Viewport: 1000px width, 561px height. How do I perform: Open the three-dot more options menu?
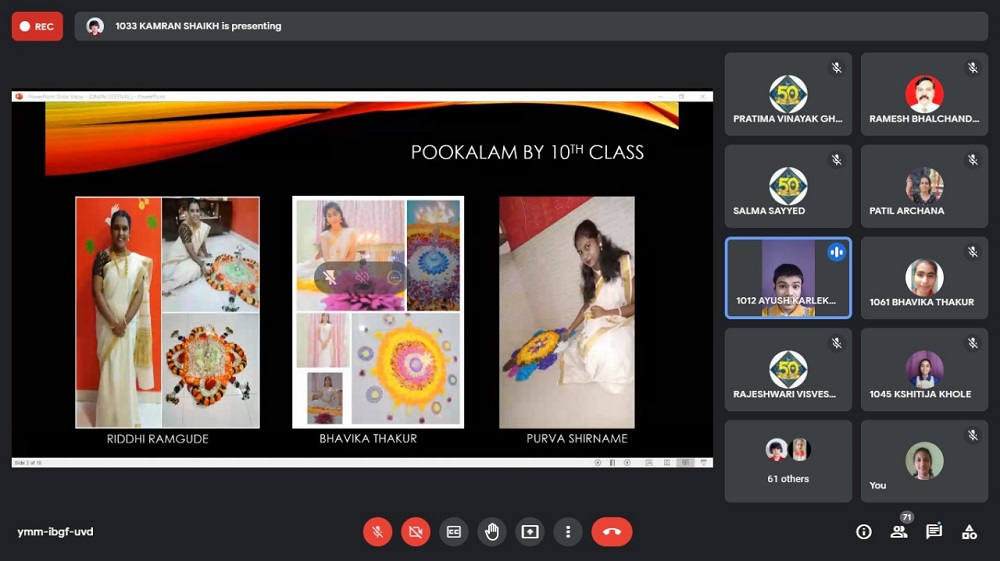click(567, 532)
